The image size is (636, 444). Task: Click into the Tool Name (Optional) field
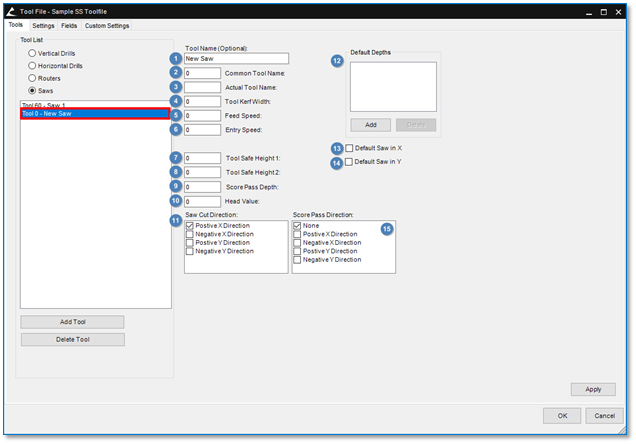(x=236, y=59)
